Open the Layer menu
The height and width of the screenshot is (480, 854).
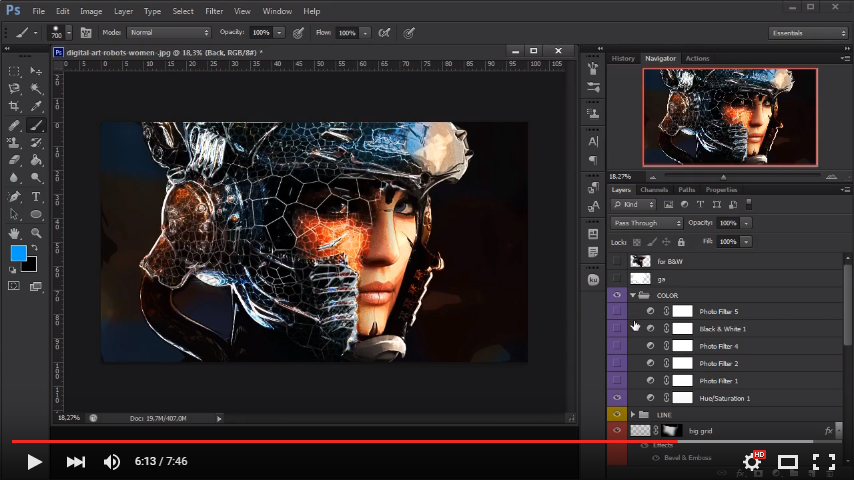(x=123, y=11)
